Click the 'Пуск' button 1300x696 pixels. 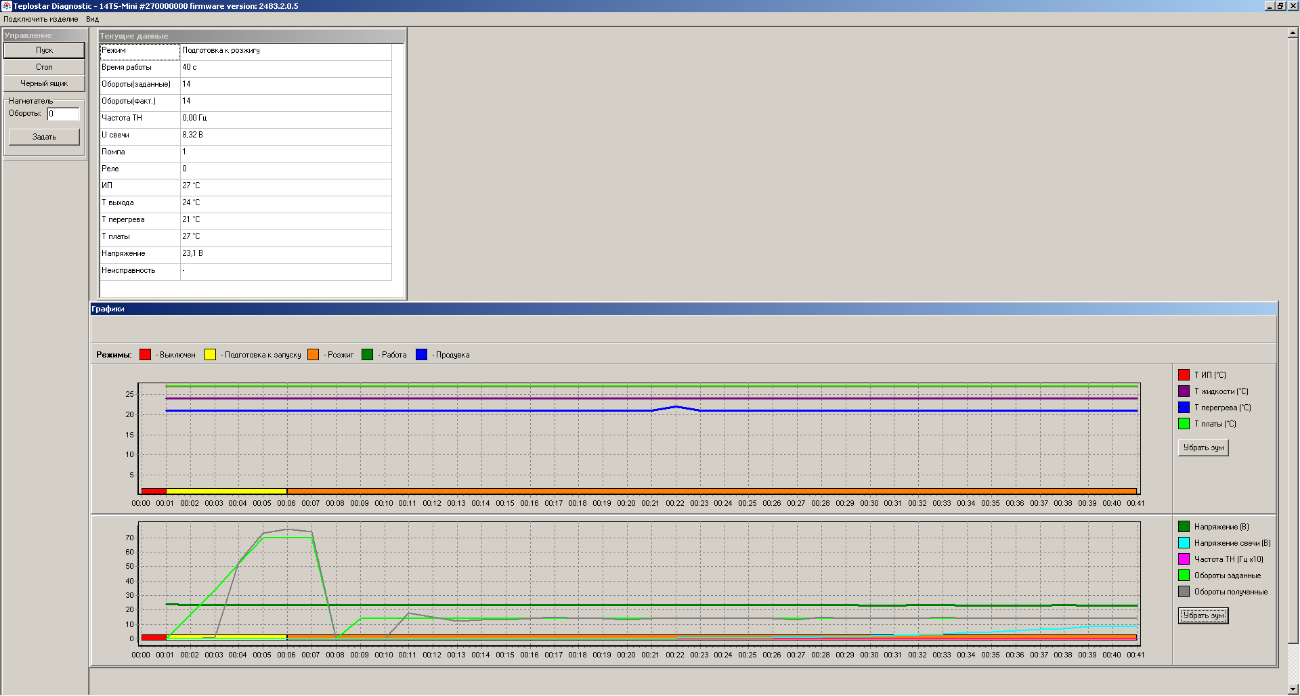coord(44,50)
